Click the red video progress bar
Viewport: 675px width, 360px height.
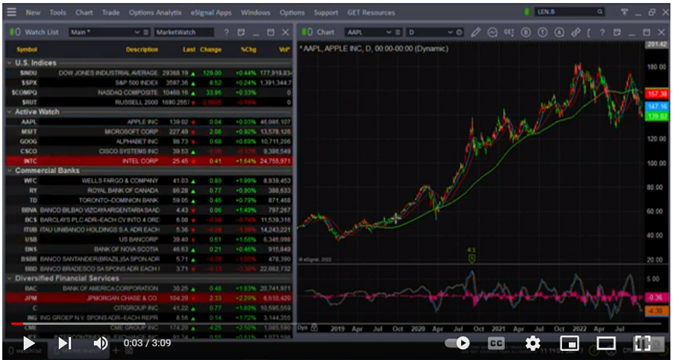pos(17,323)
